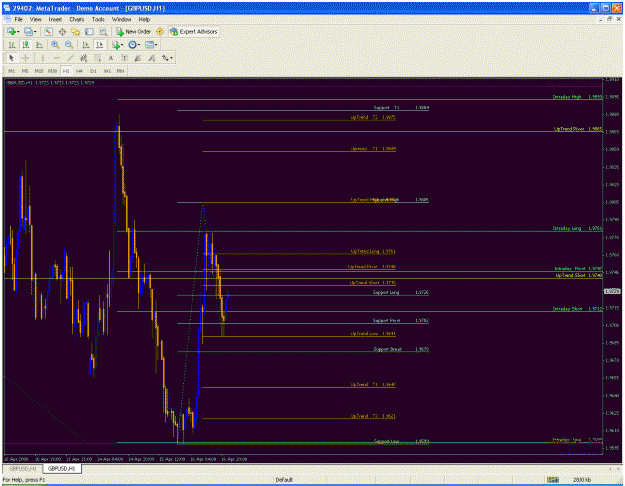Select the M1 timeframe
625x486 pixels.
click(x=12, y=71)
